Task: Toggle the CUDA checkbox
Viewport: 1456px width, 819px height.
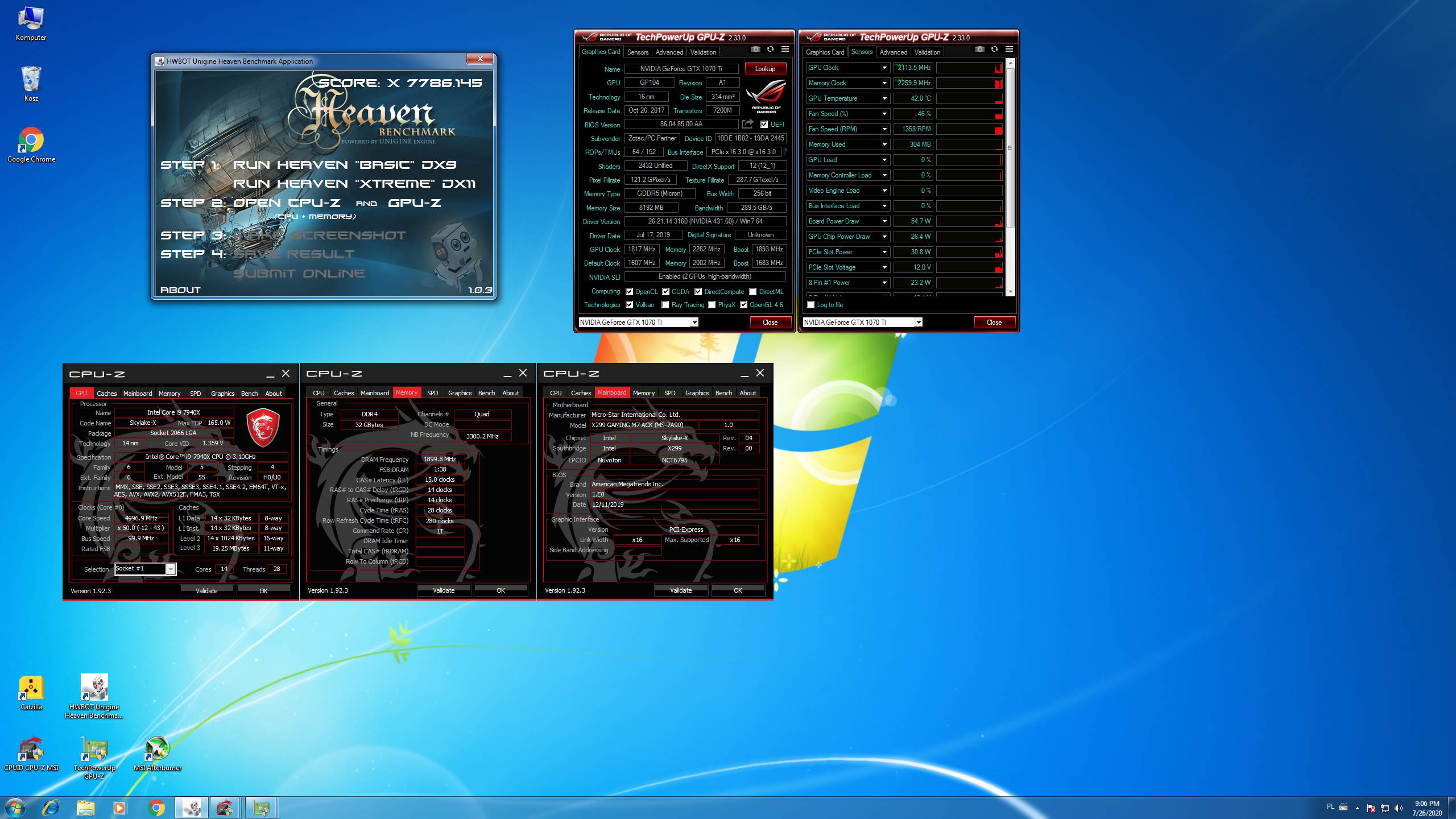Action: click(x=665, y=291)
